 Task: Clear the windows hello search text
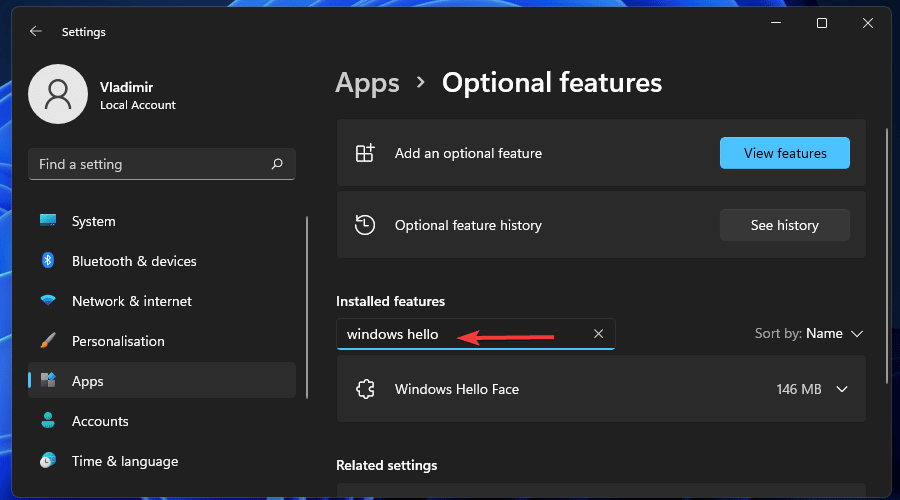point(598,334)
